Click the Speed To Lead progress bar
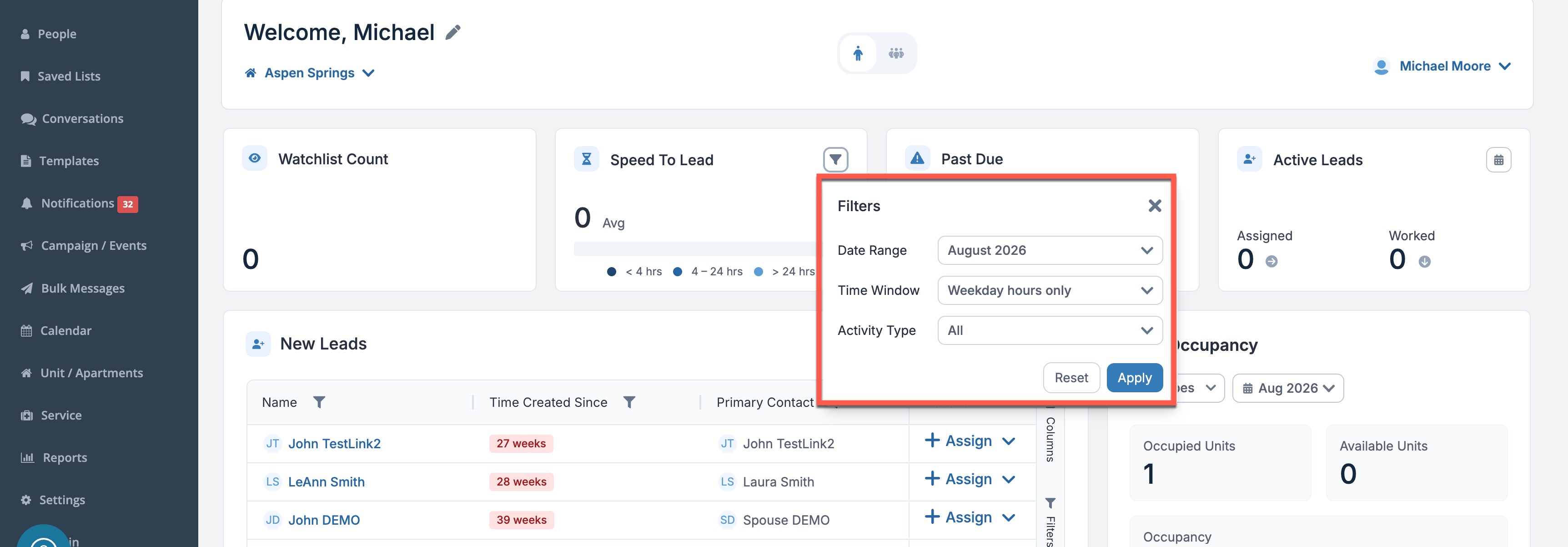 tap(694, 248)
